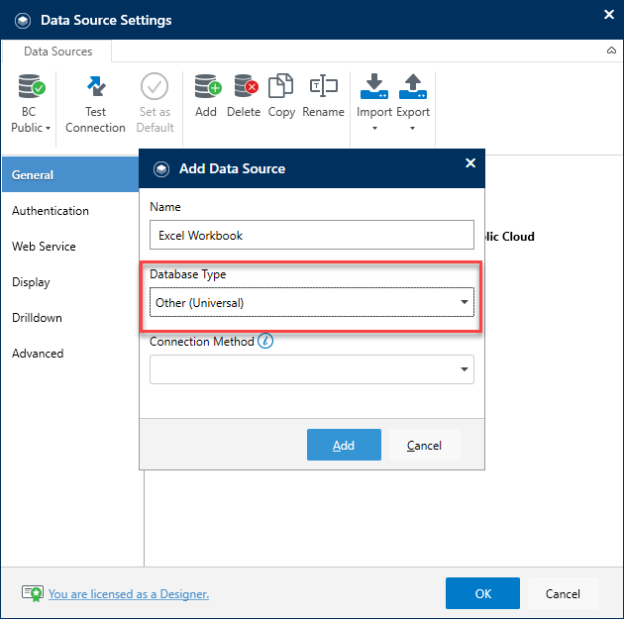This screenshot has height=619, width=624.
Task: Open the Connection Method combo box
Action: tap(312, 369)
